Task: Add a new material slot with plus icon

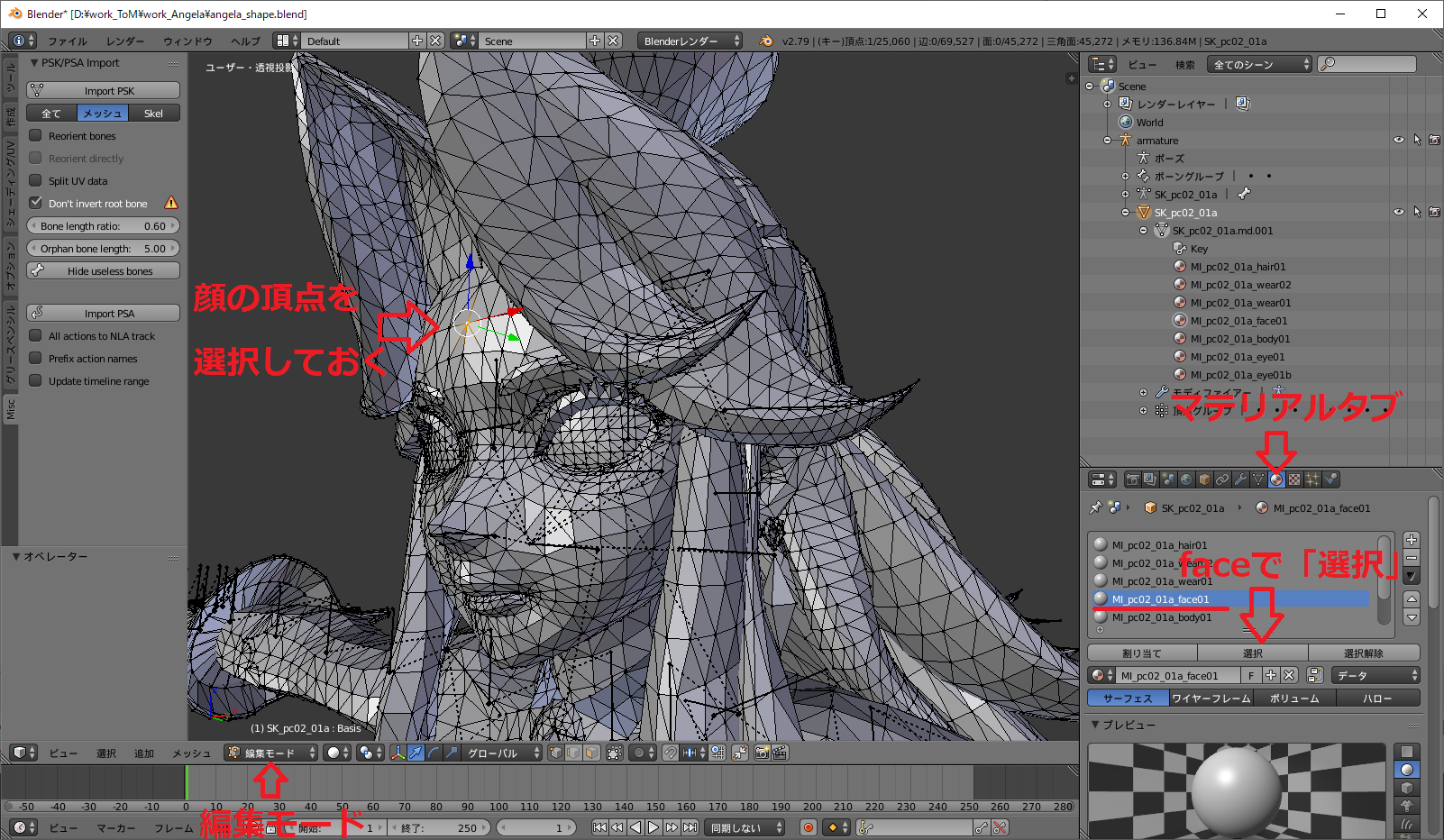Action: tap(1412, 540)
